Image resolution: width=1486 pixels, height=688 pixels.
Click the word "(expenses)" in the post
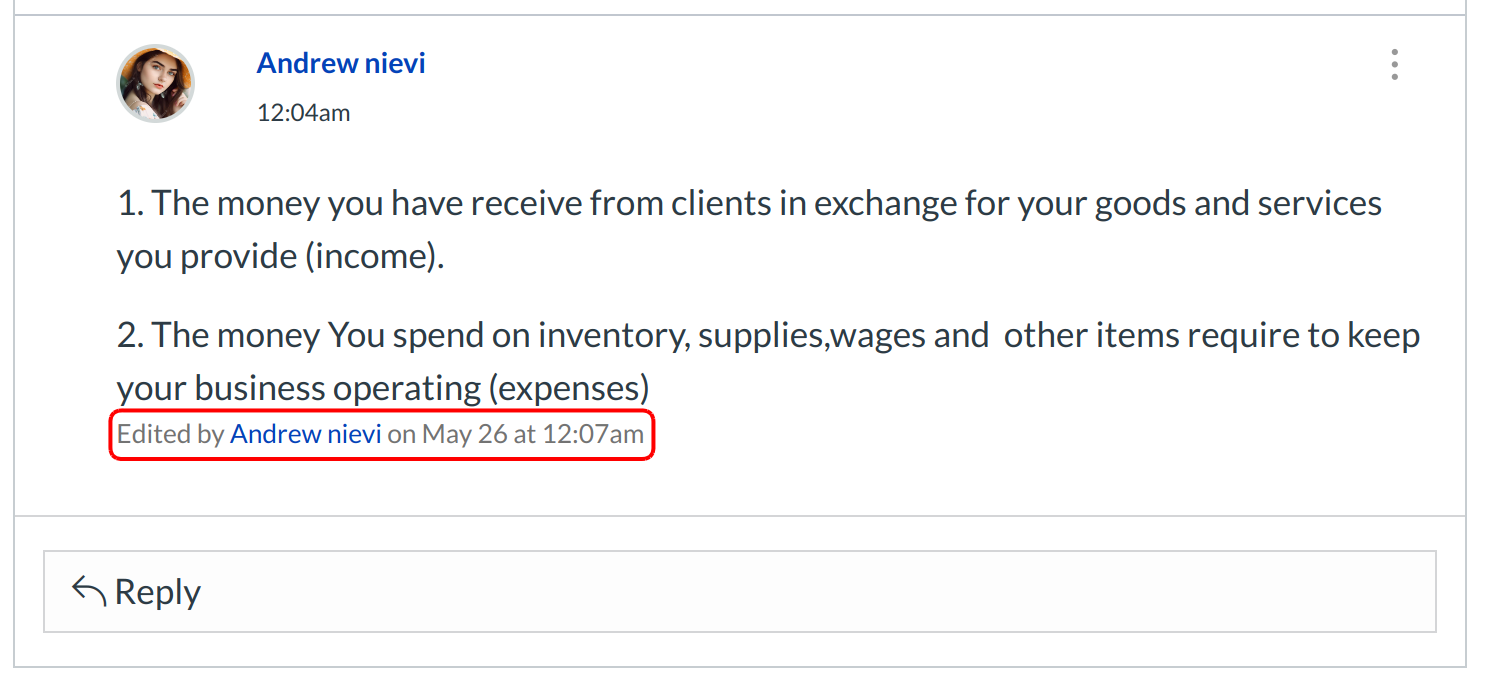[x=568, y=388]
